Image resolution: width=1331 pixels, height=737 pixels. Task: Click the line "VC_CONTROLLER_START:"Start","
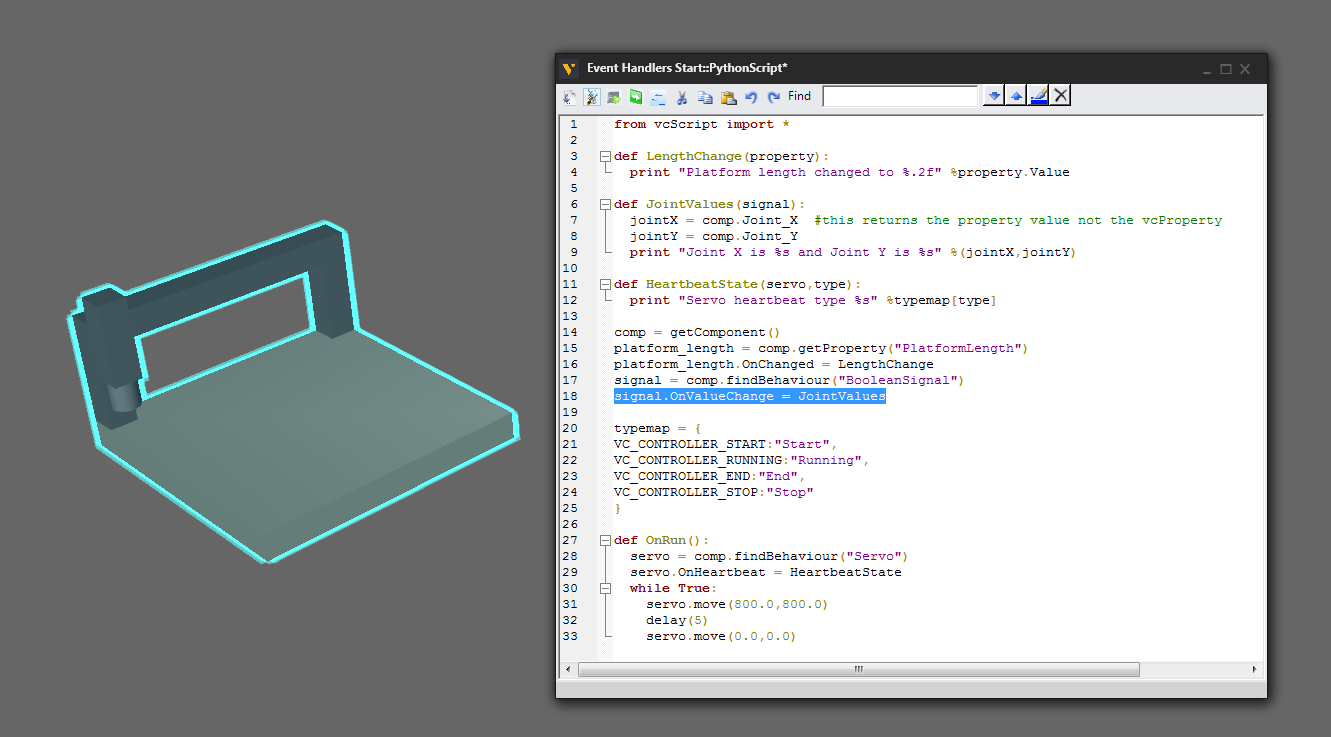point(725,444)
